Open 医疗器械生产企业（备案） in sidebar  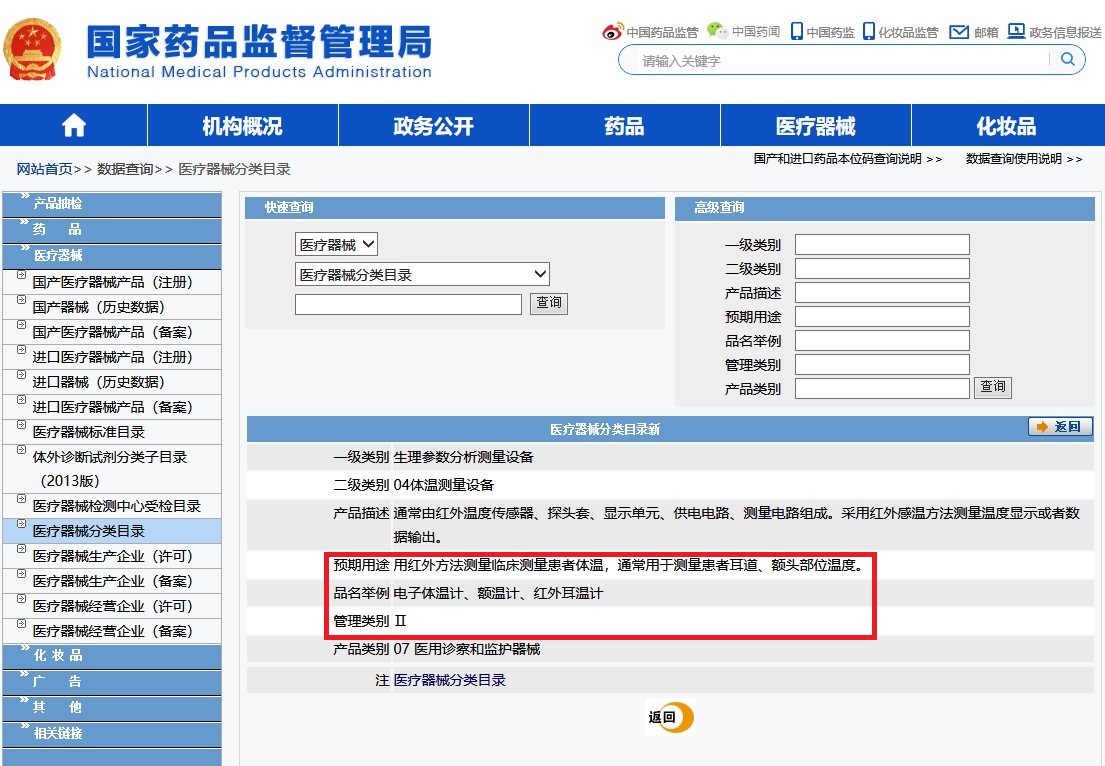113,581
